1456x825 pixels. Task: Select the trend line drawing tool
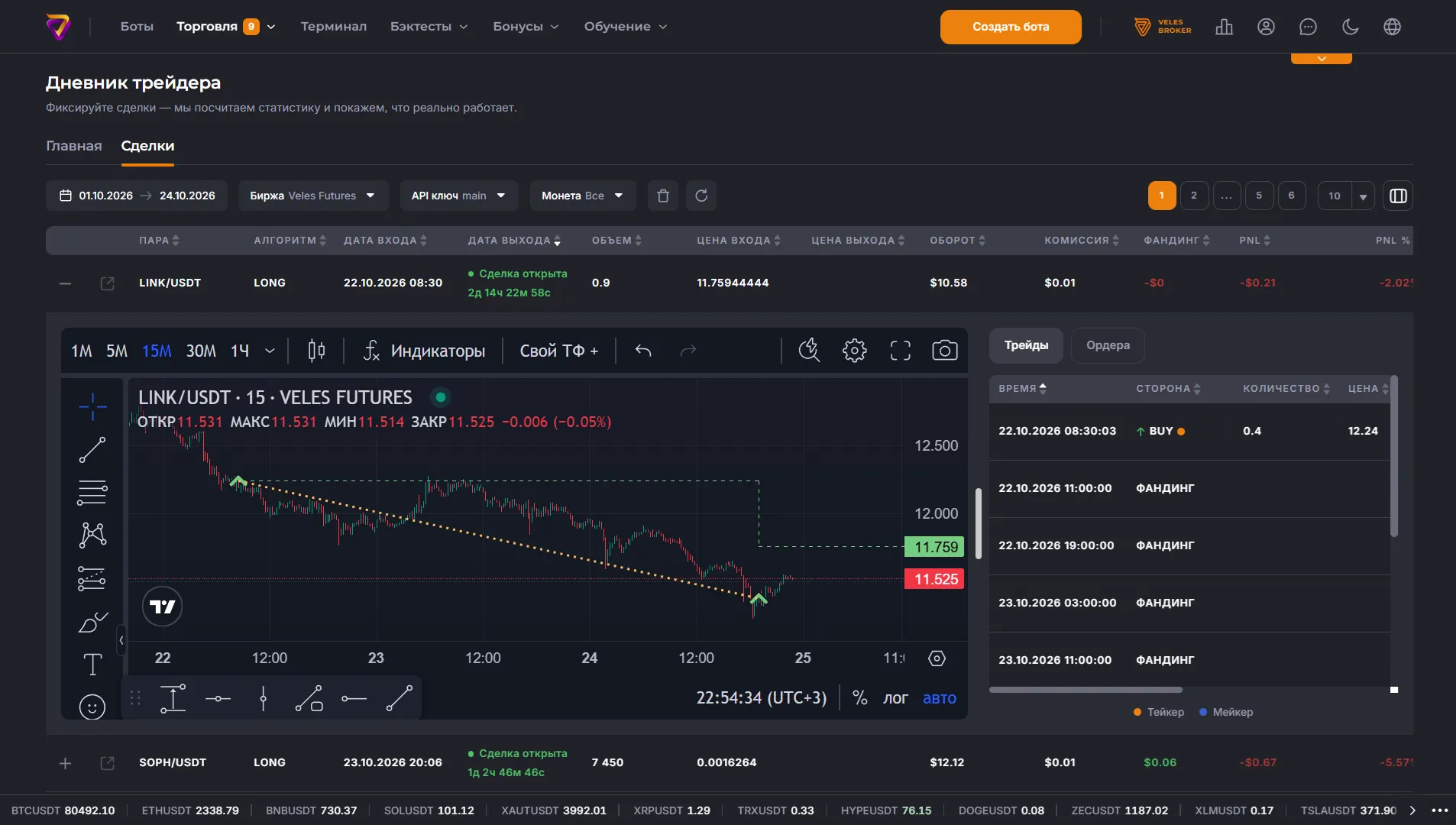(x=92, y=450)
